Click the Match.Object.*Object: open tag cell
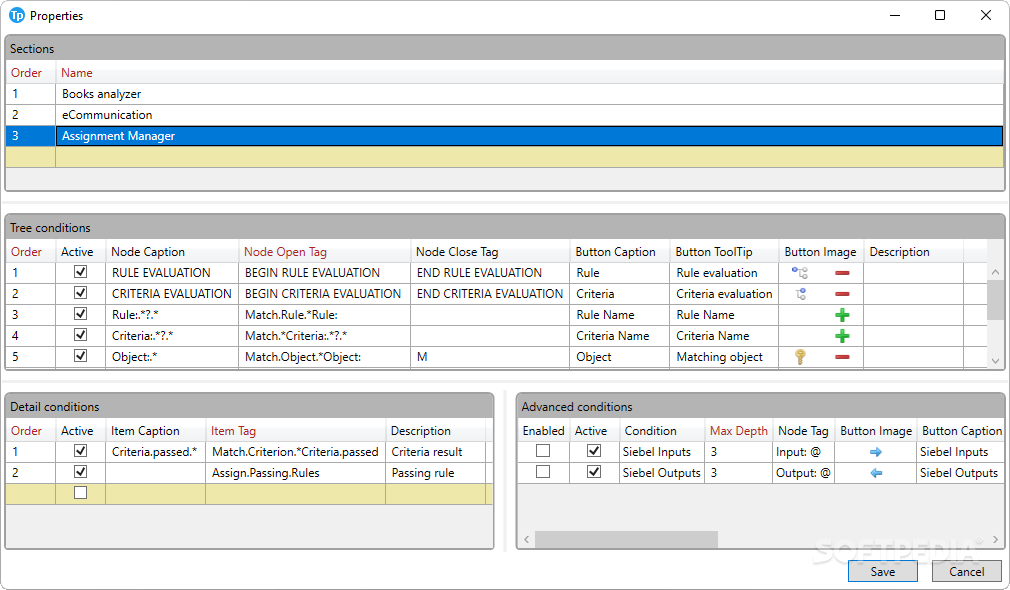 [x=325, y=357]
